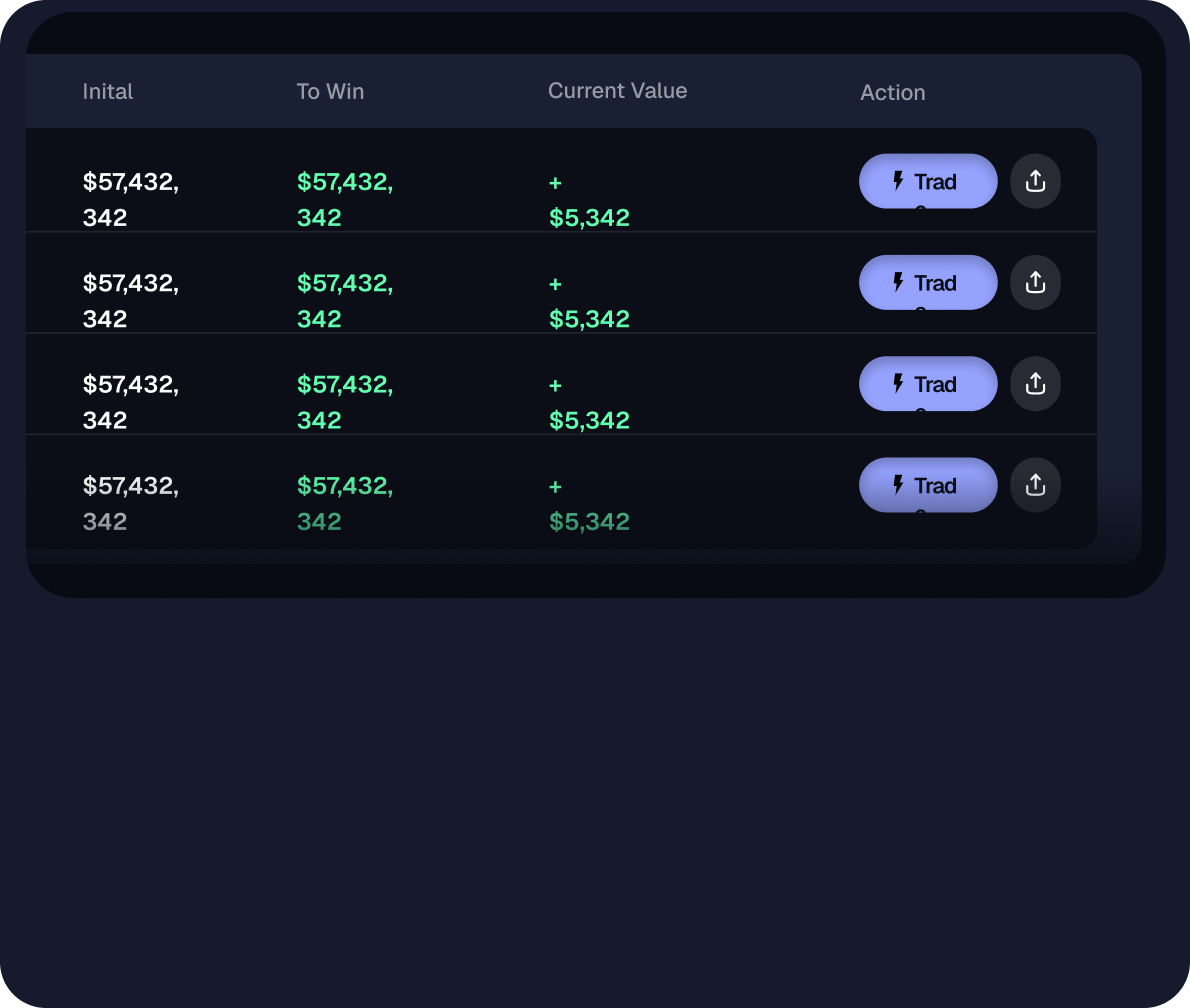Click the green To Win amount in the first row
The image size is (1190, 1008).
click(344, 199)
